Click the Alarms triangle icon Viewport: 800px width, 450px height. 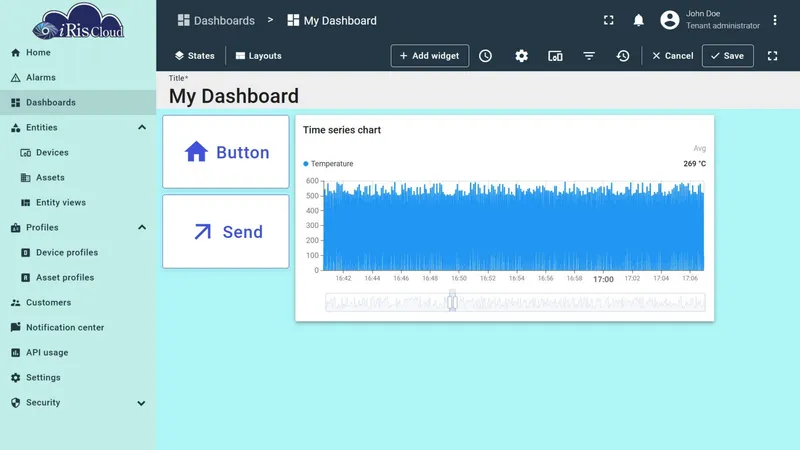(15, 78)
